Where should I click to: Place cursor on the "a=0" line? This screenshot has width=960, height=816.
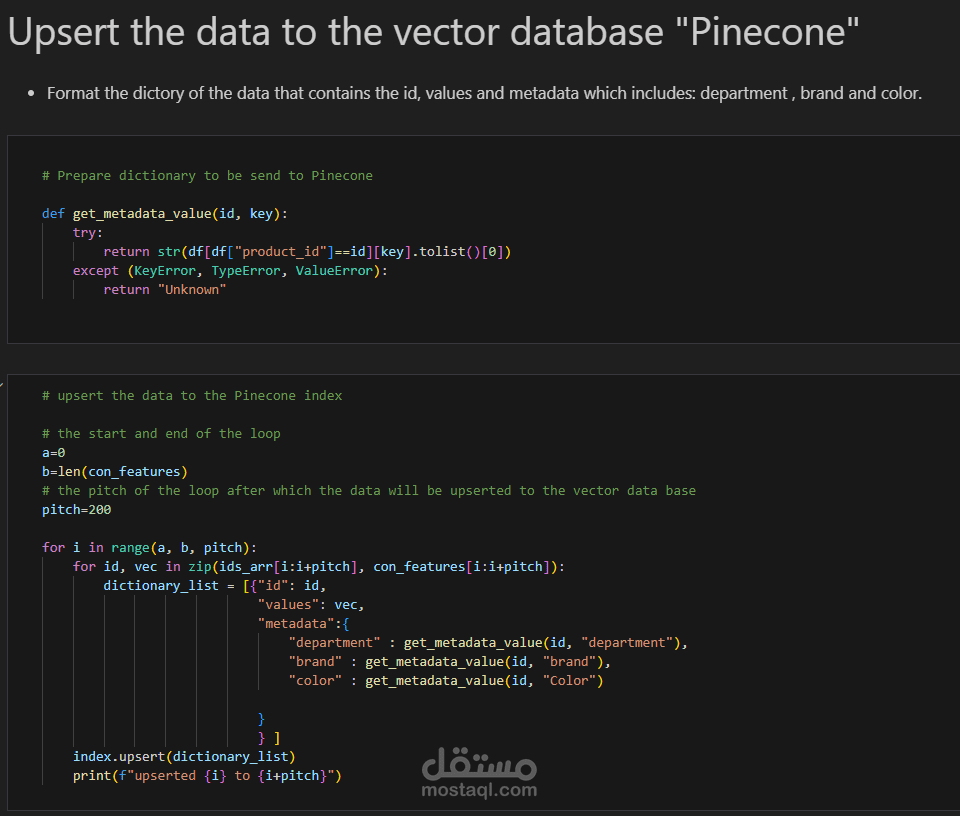click(x=54, y=453)
